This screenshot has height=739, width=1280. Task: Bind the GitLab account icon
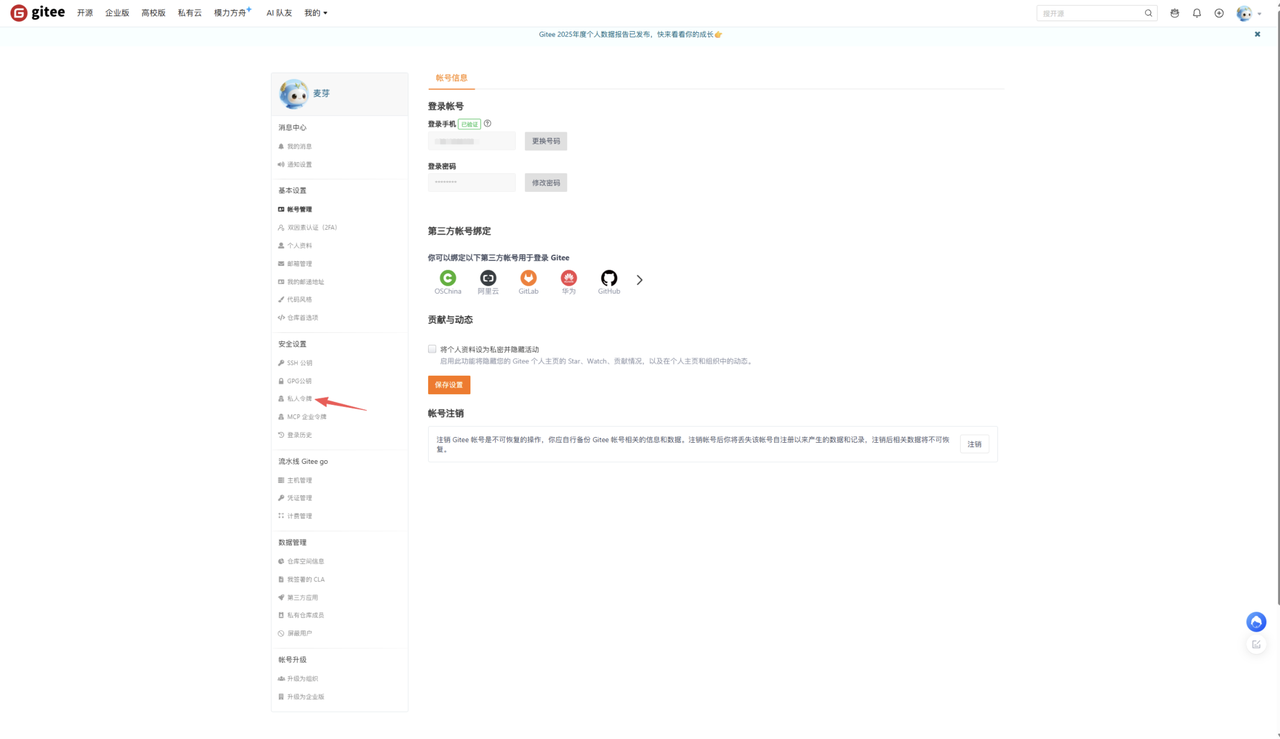(x=528, y=278)
